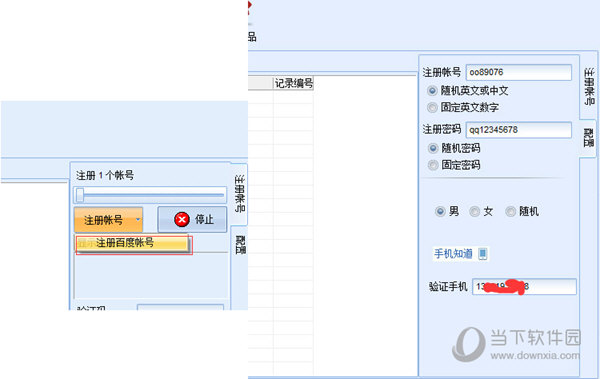The image size is (600, 379).
Task: Choose 男 gender radio button
Action: pyautogui.click(x=440, y=211)
